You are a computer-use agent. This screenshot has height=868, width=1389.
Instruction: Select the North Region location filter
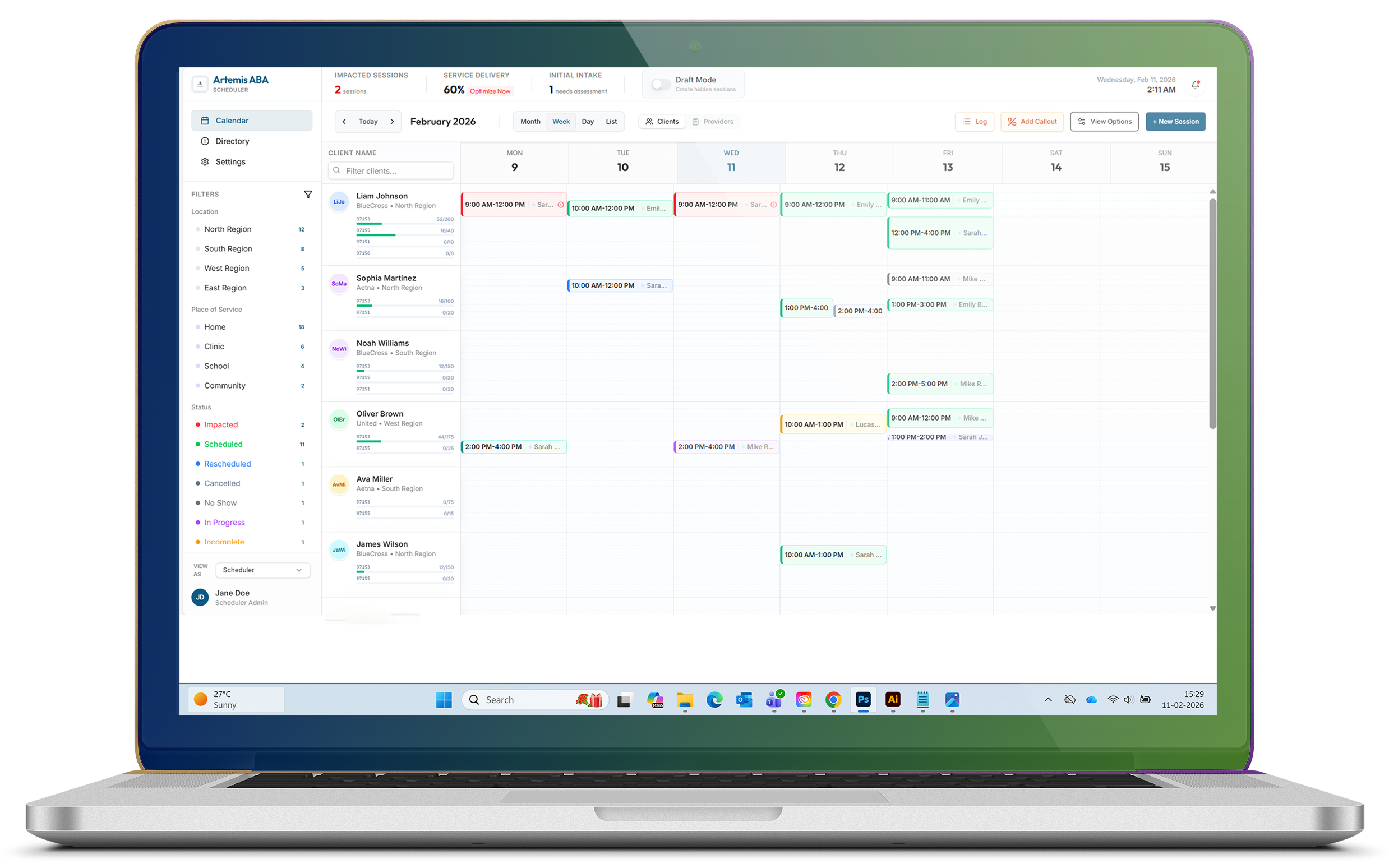pos(227,229)
